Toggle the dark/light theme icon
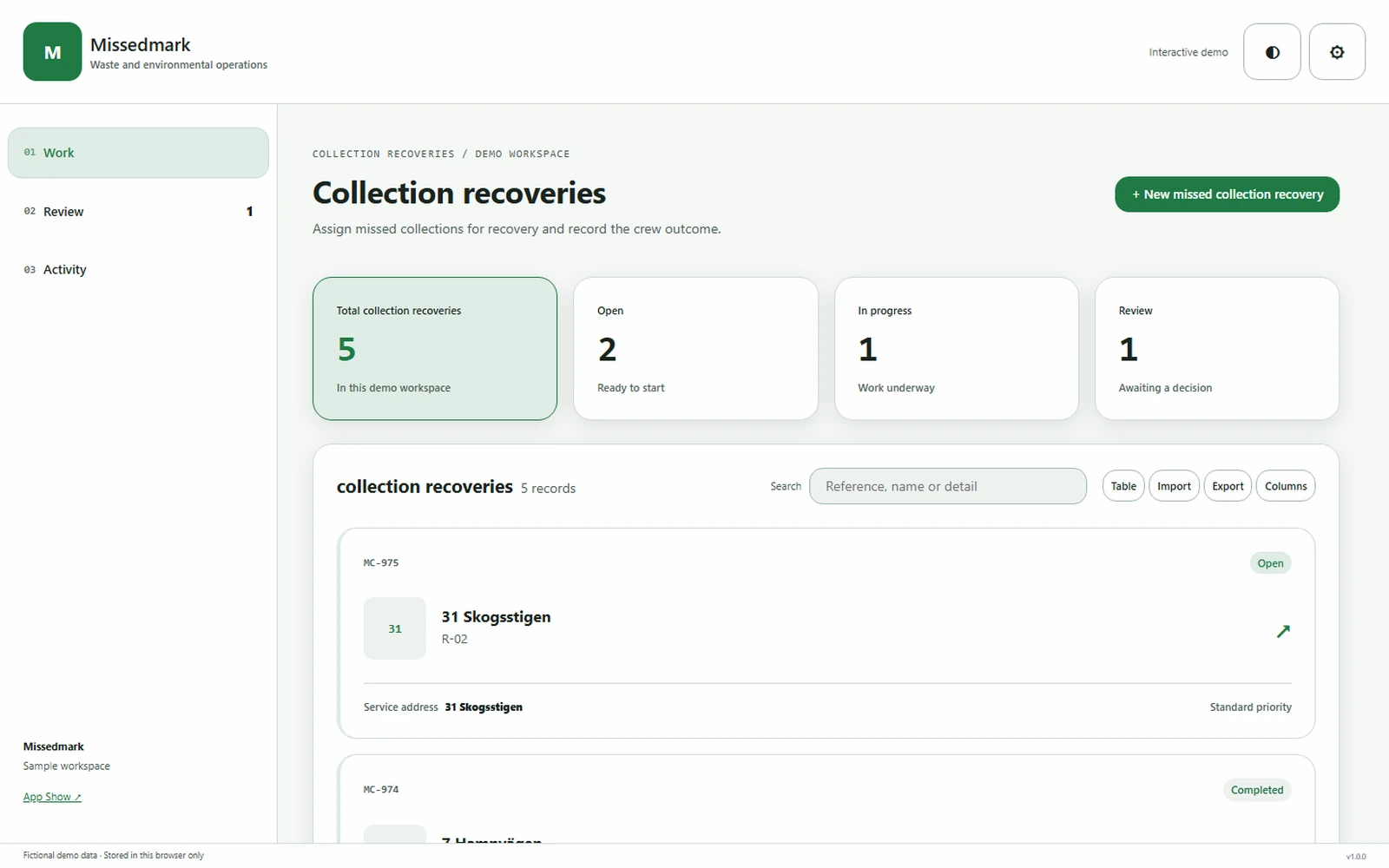1389x868 pixels. pos(1272,52)
